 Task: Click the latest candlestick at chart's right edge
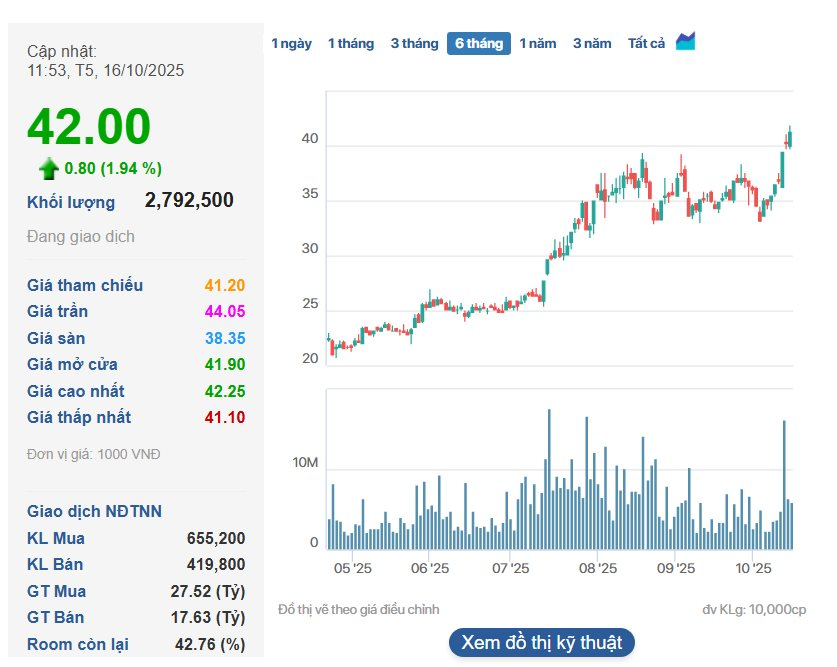pos(790,137)
